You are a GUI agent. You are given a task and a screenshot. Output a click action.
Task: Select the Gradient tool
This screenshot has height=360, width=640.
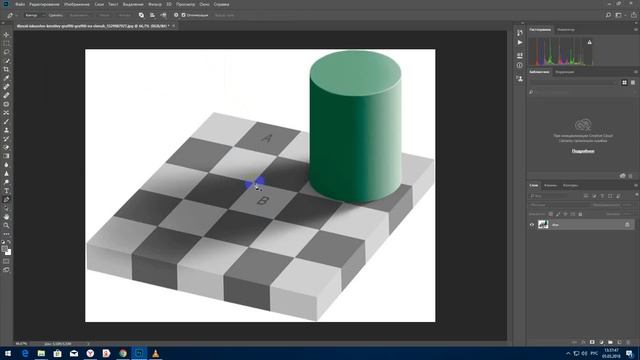click(6, 156)
